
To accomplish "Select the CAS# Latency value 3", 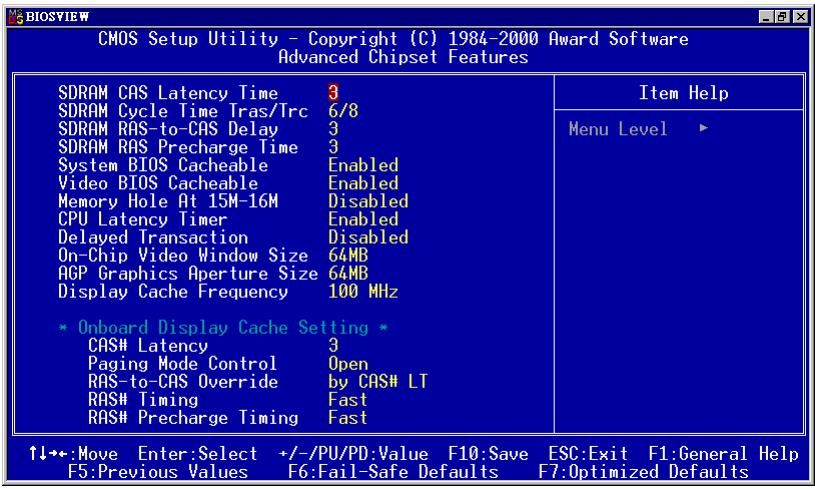I will (333, 346).
